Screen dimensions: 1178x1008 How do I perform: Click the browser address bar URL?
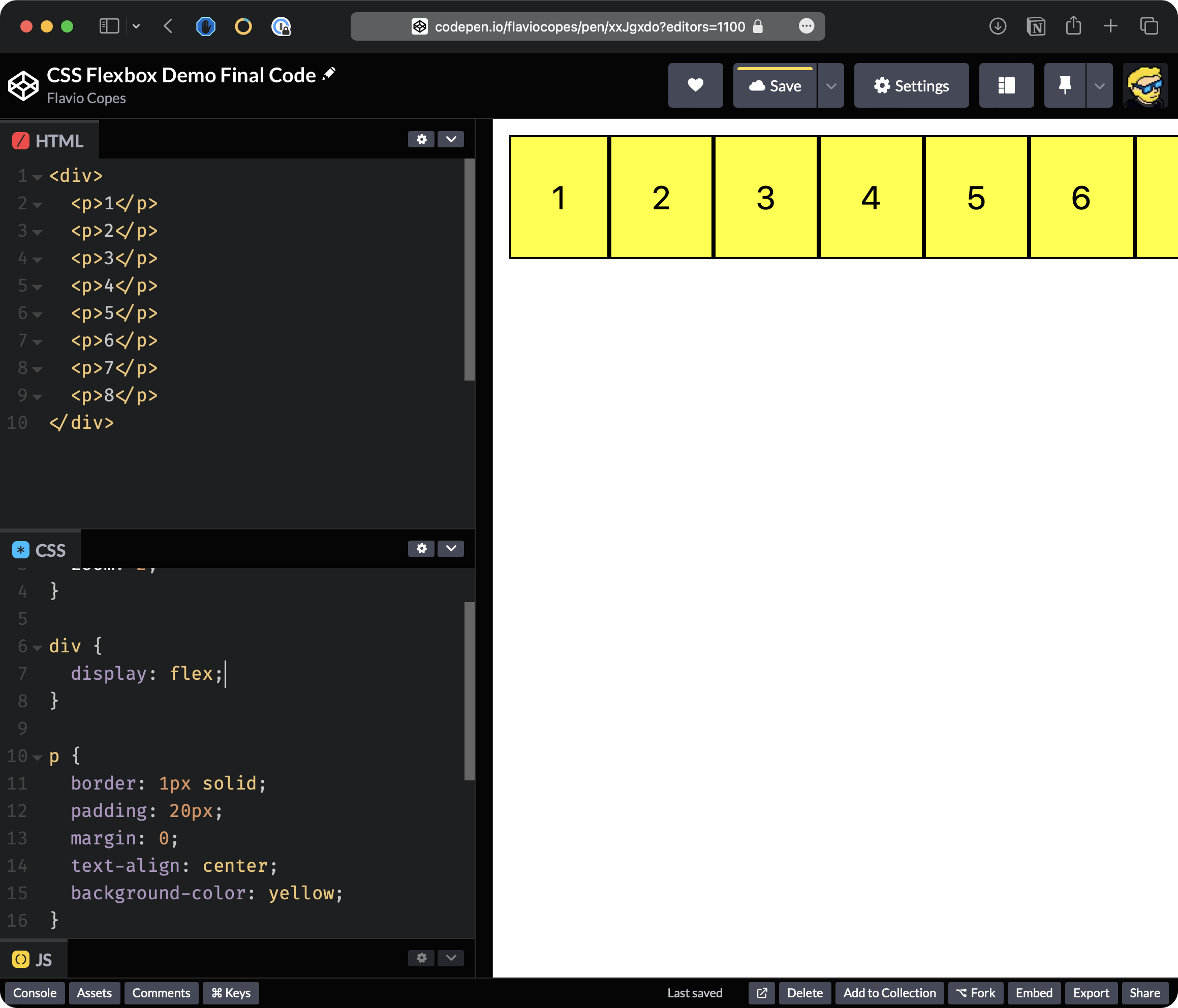589,27
